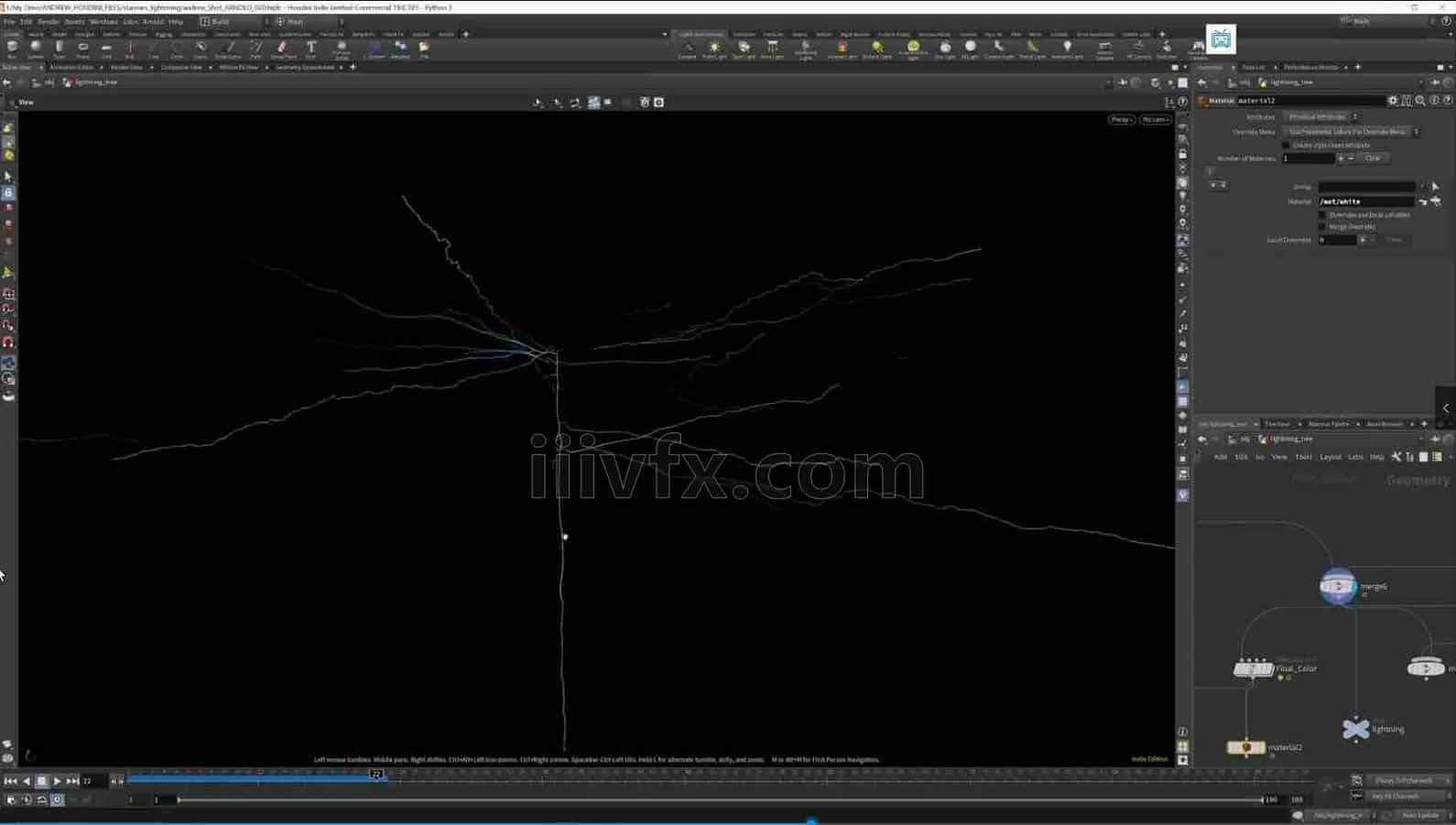Toggle Create Style Sheet Attribute checkbox

[x=1286, y=145]
